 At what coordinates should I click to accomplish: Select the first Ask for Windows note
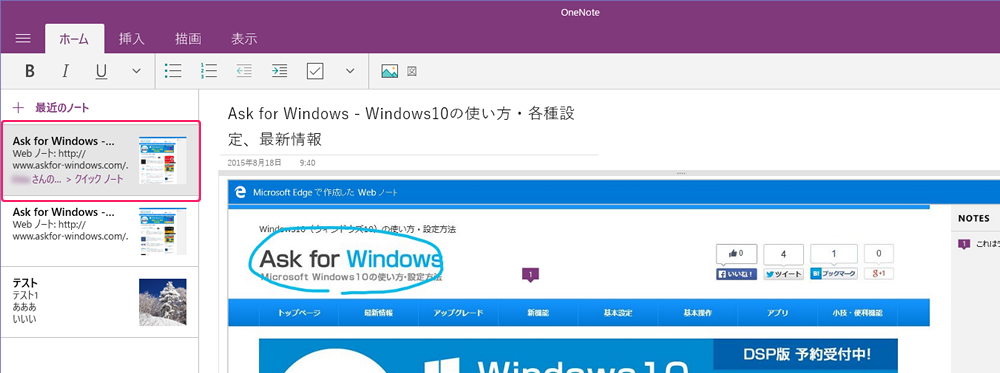coord(101,161)
